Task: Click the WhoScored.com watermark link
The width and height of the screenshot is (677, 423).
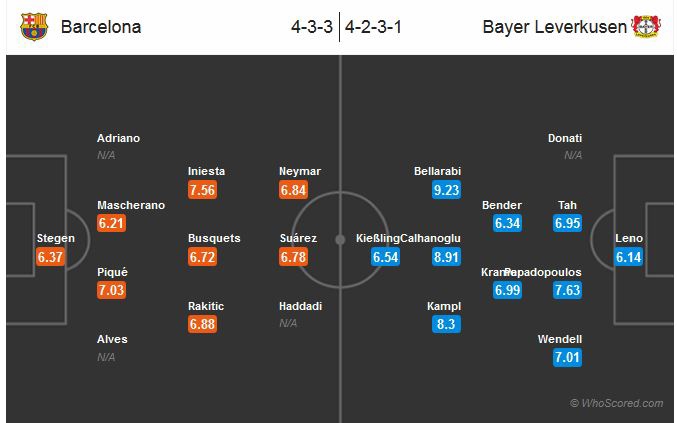Action: click(616, 403)
